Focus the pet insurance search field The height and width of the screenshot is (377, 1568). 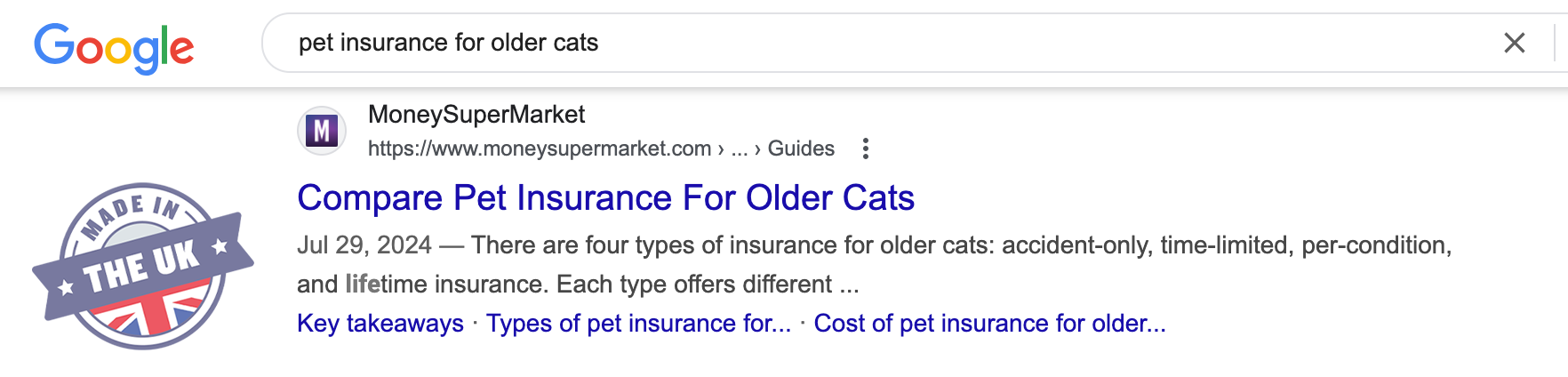pos(889,43)
